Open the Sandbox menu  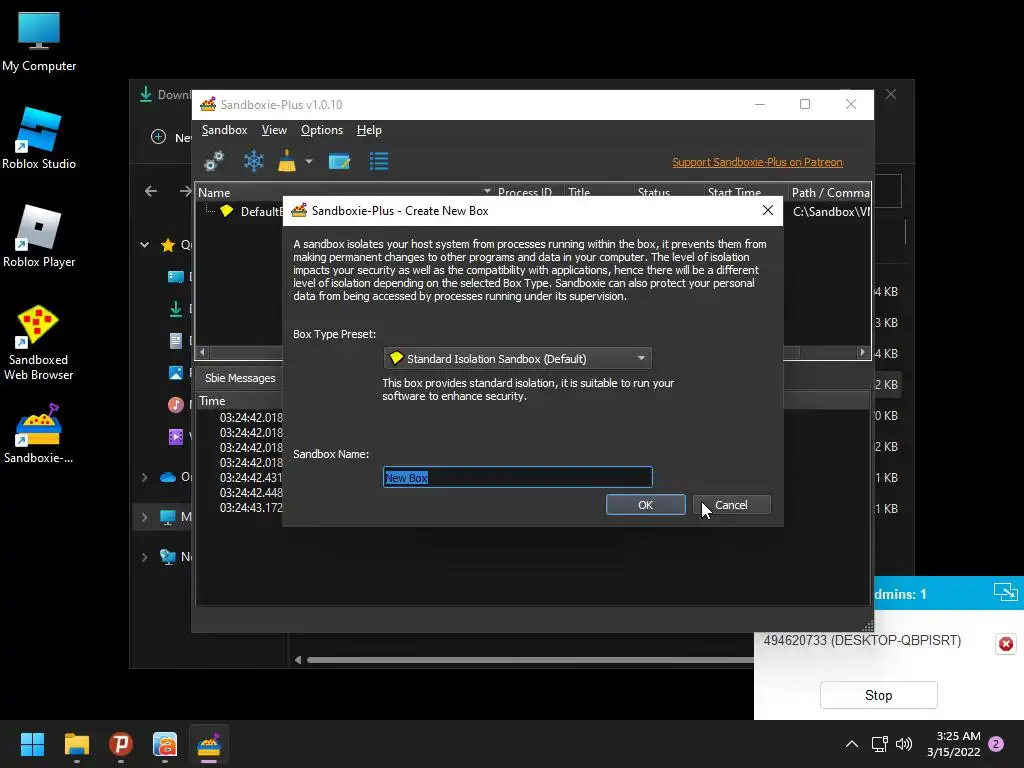tap(224, 130)
